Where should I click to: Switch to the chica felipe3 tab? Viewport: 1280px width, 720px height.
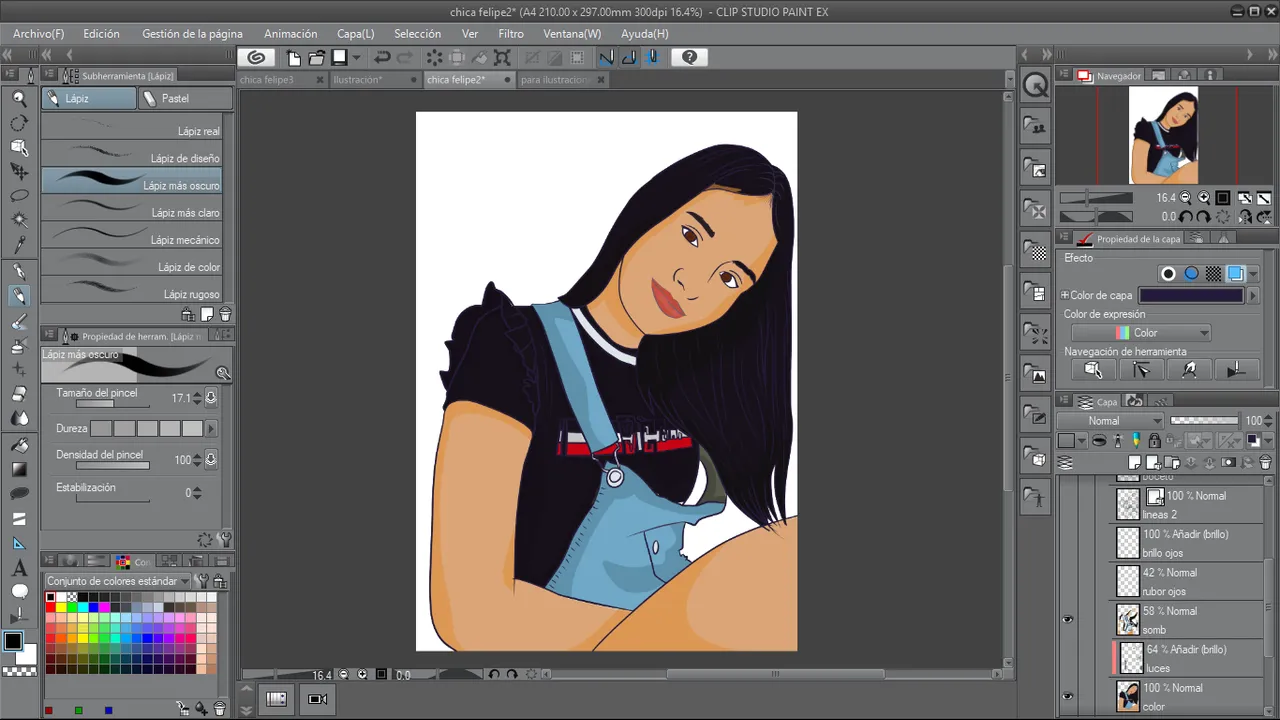(267, 80)
